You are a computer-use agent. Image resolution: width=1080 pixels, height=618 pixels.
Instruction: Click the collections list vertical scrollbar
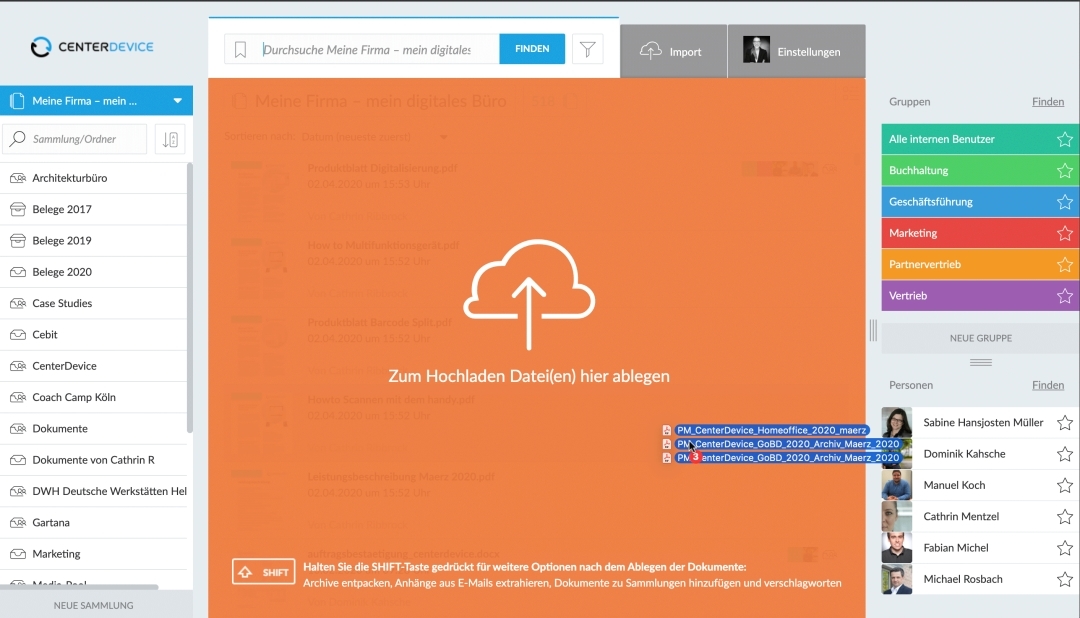click(x=189, y=298)
